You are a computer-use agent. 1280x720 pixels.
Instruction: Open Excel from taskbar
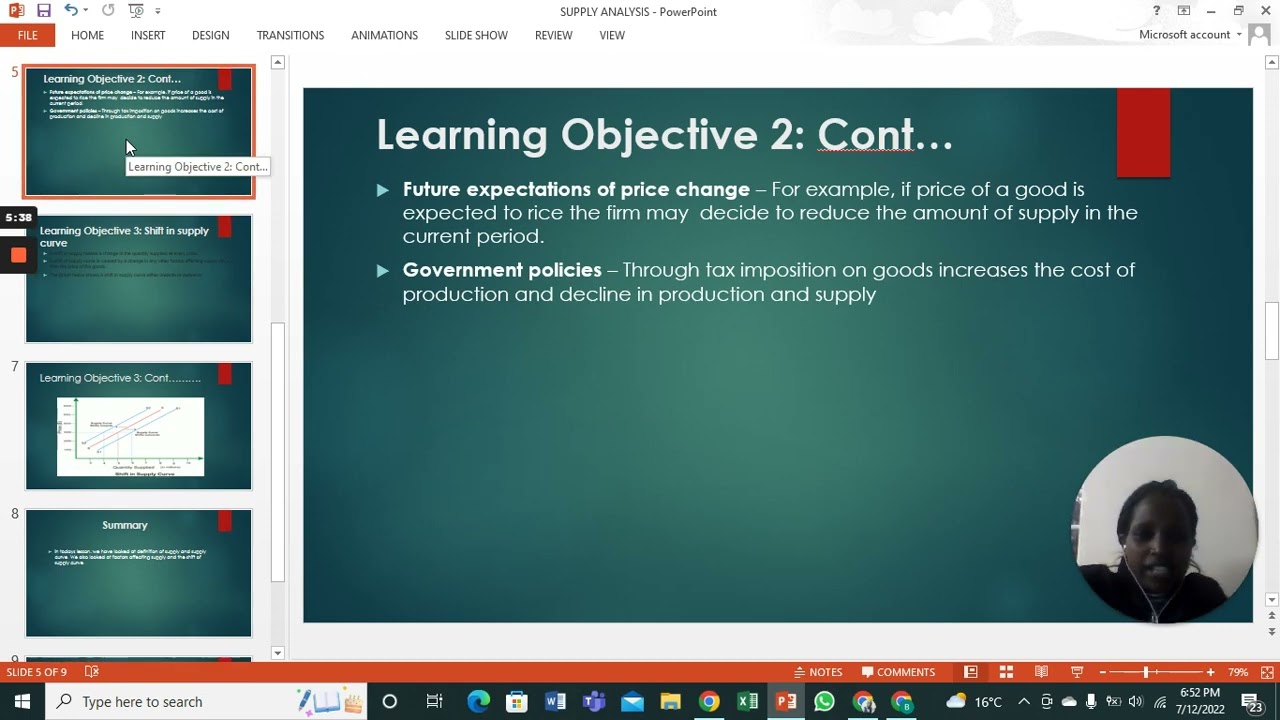point(747,701)
